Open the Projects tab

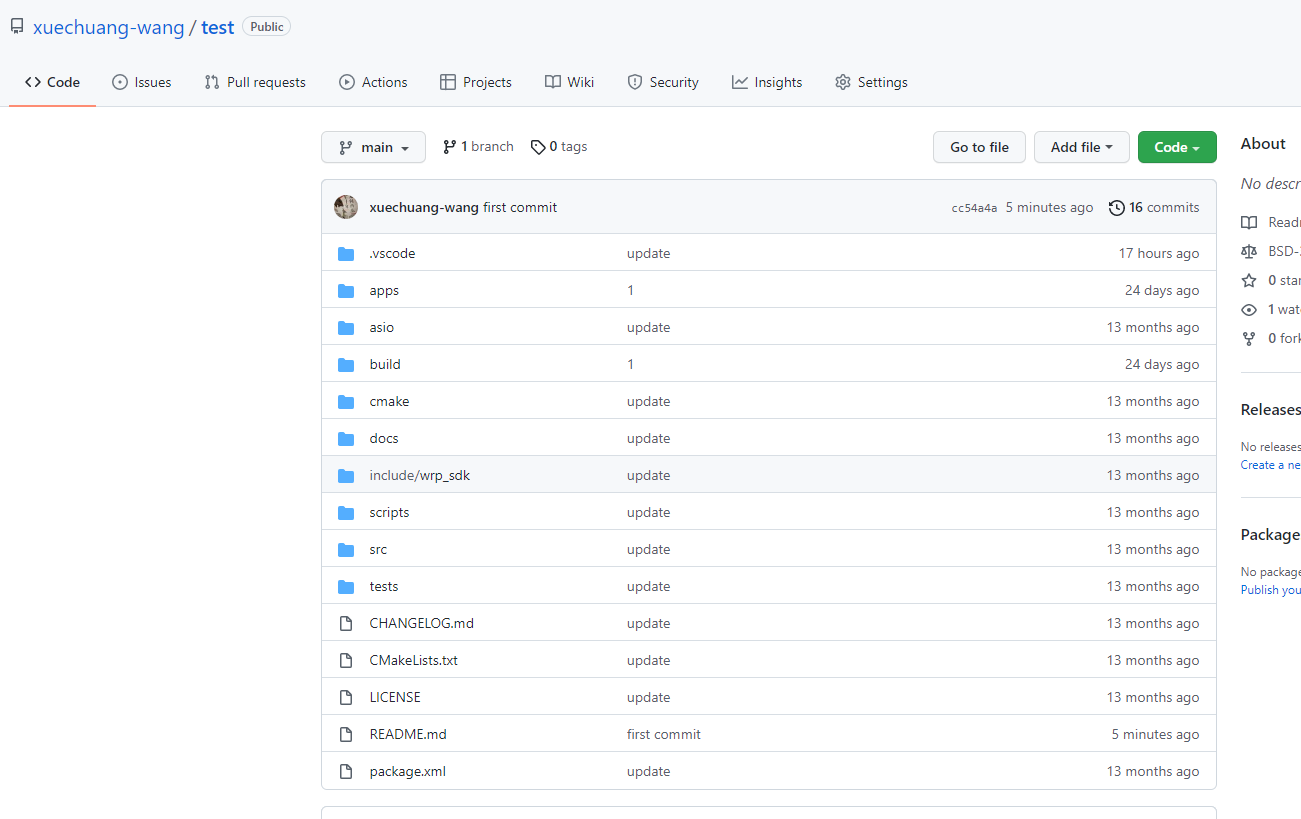point(476,83)
